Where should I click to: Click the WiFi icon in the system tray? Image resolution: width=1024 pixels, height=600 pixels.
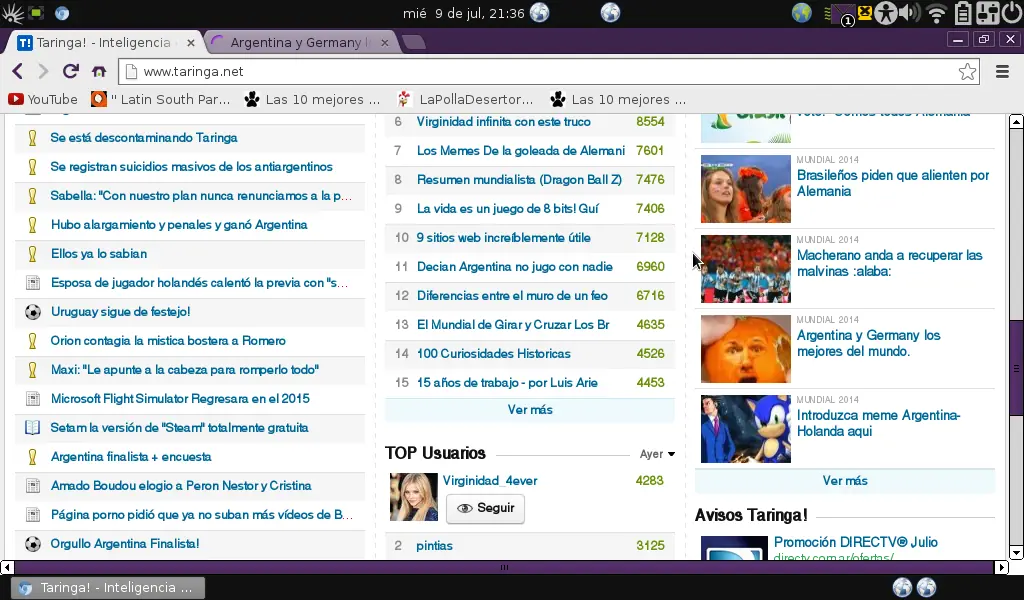936,13
